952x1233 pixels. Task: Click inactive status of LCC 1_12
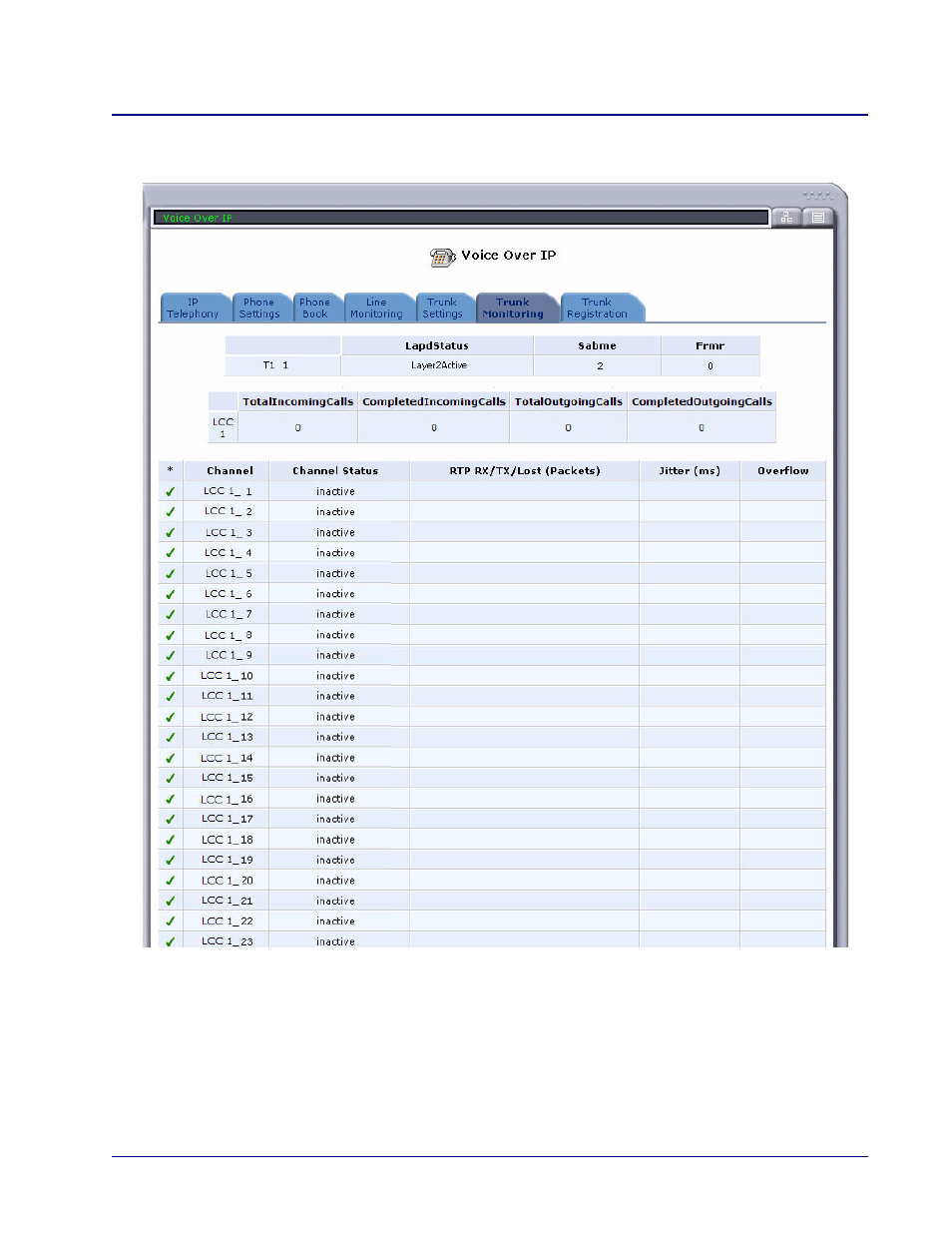coord(335,717)
